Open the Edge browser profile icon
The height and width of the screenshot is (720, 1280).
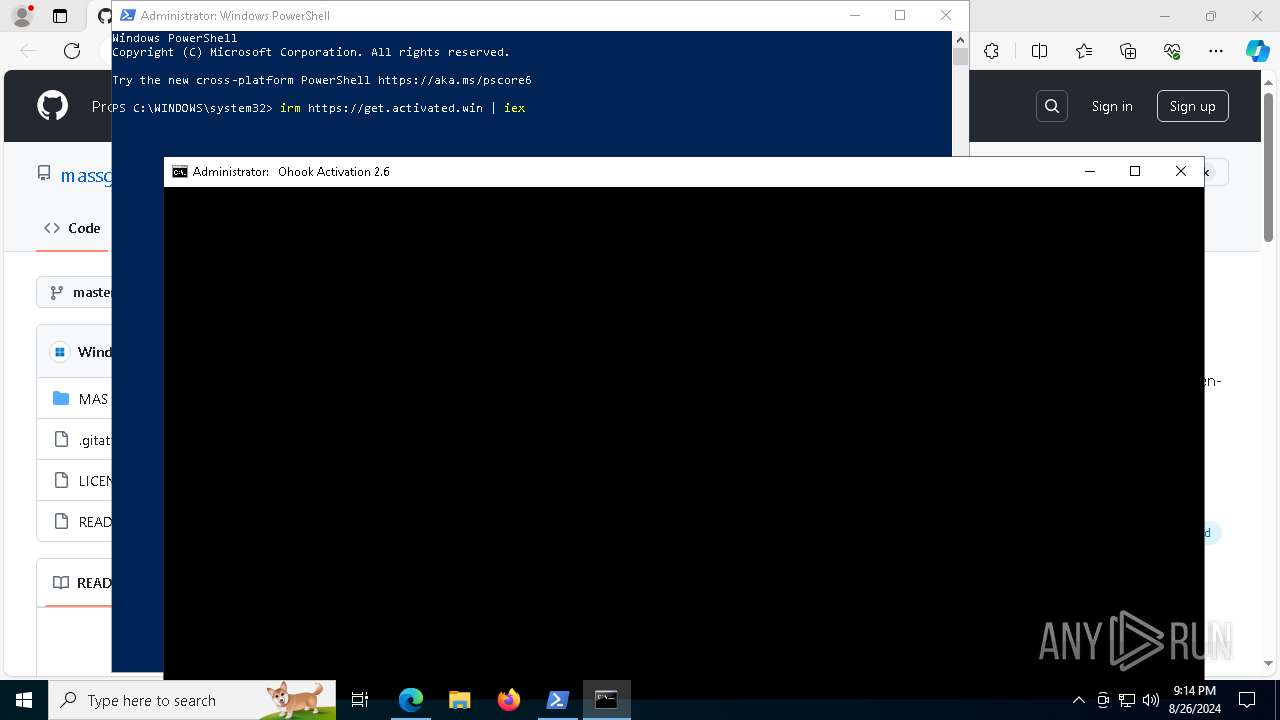tap(21, 16)
